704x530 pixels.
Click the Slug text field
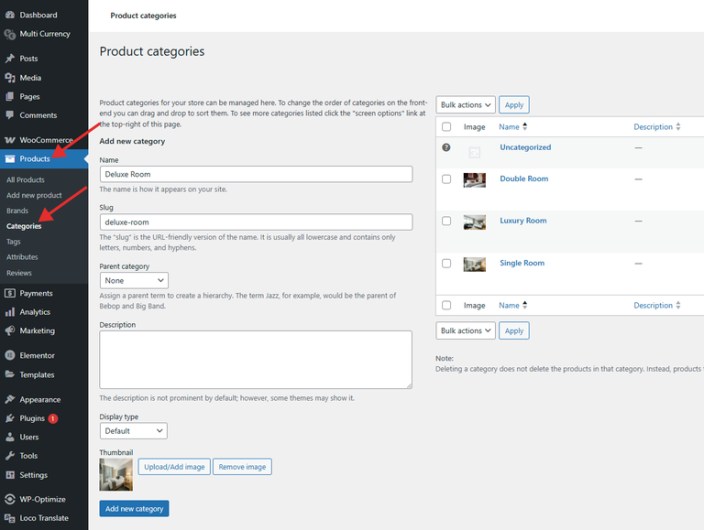256,222
